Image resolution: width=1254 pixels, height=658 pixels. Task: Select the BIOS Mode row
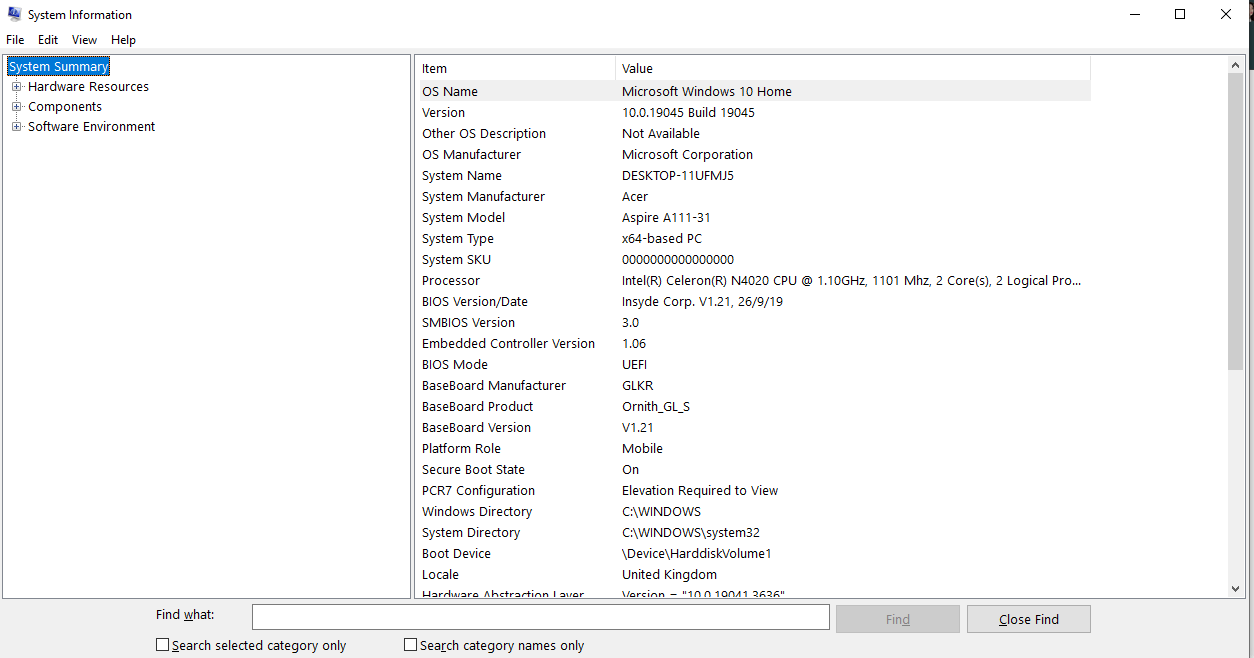(x=753, y=364)
